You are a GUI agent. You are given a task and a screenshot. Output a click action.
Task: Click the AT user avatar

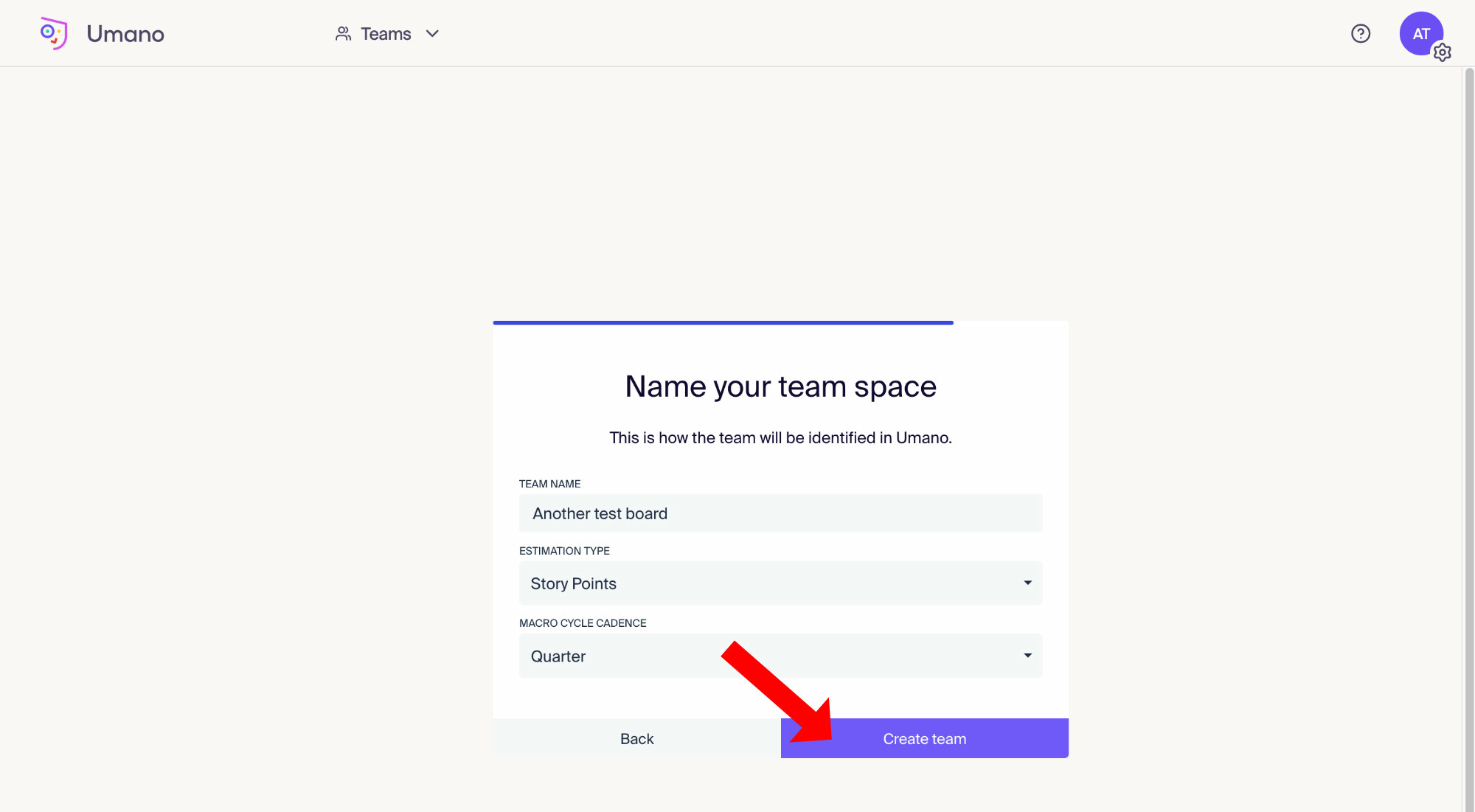pyautogui.click(x=1419, y=32)
